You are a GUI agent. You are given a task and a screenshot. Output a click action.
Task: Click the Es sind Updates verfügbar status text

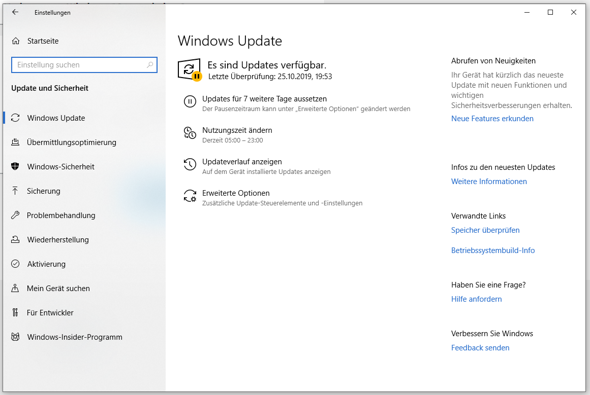coord(266,65)
